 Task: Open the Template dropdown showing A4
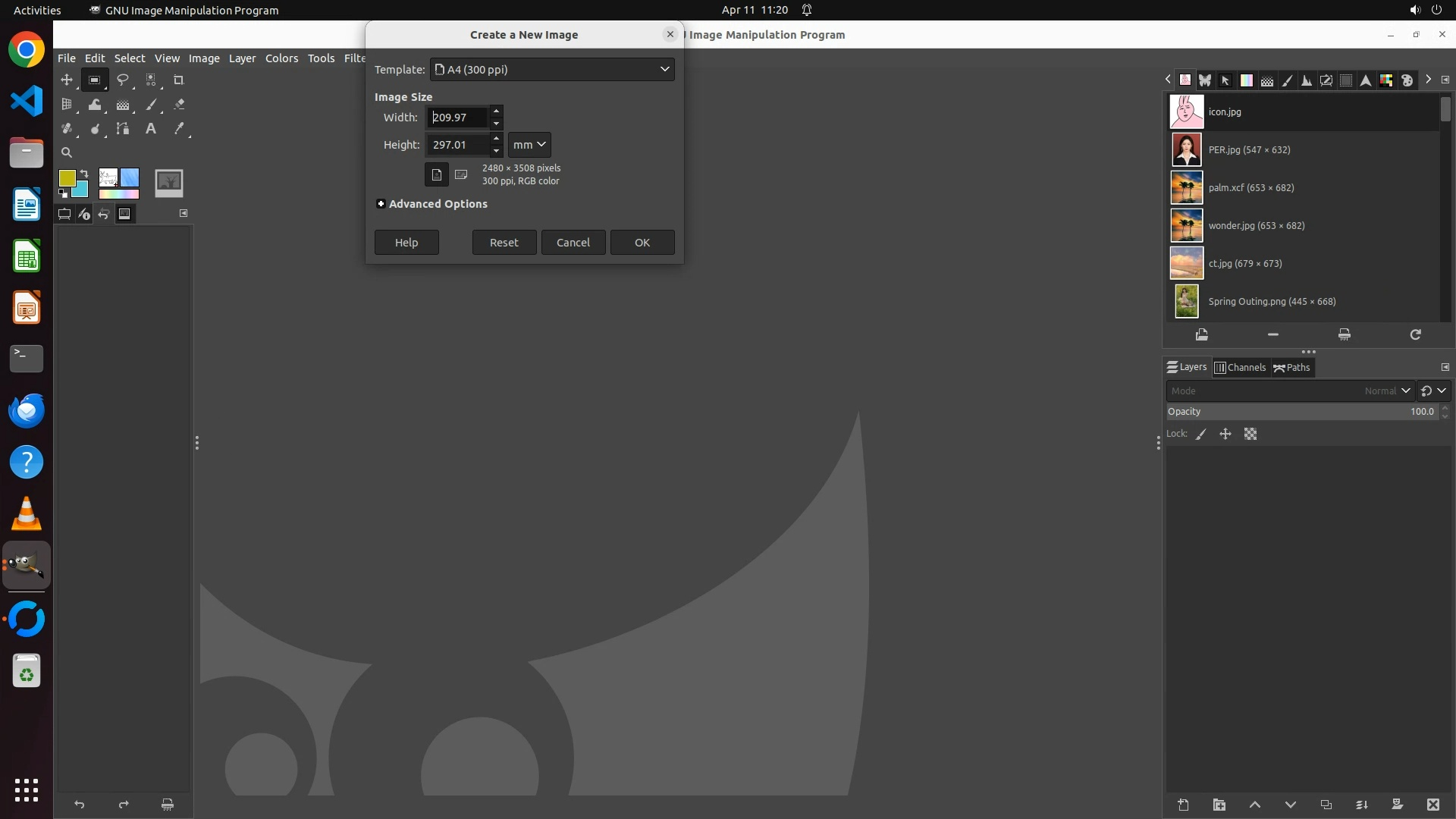pyautogui.click(x=552, y=69)
